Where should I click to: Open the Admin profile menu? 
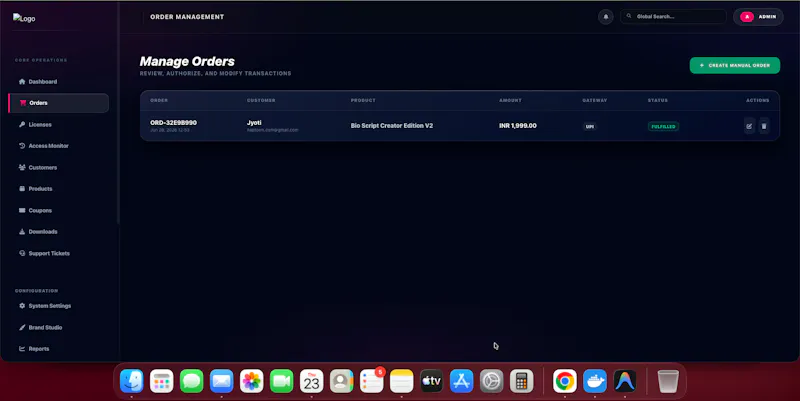[x=758, y=17]
